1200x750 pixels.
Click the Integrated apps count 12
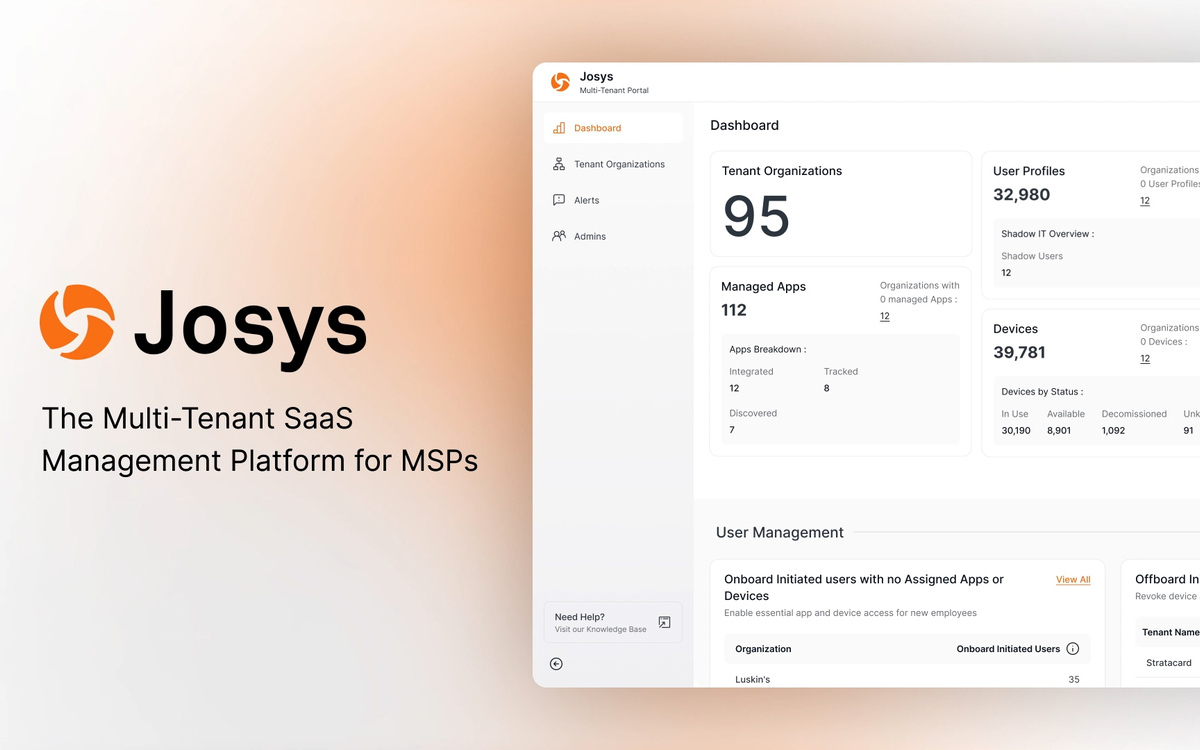click(734, 388)
